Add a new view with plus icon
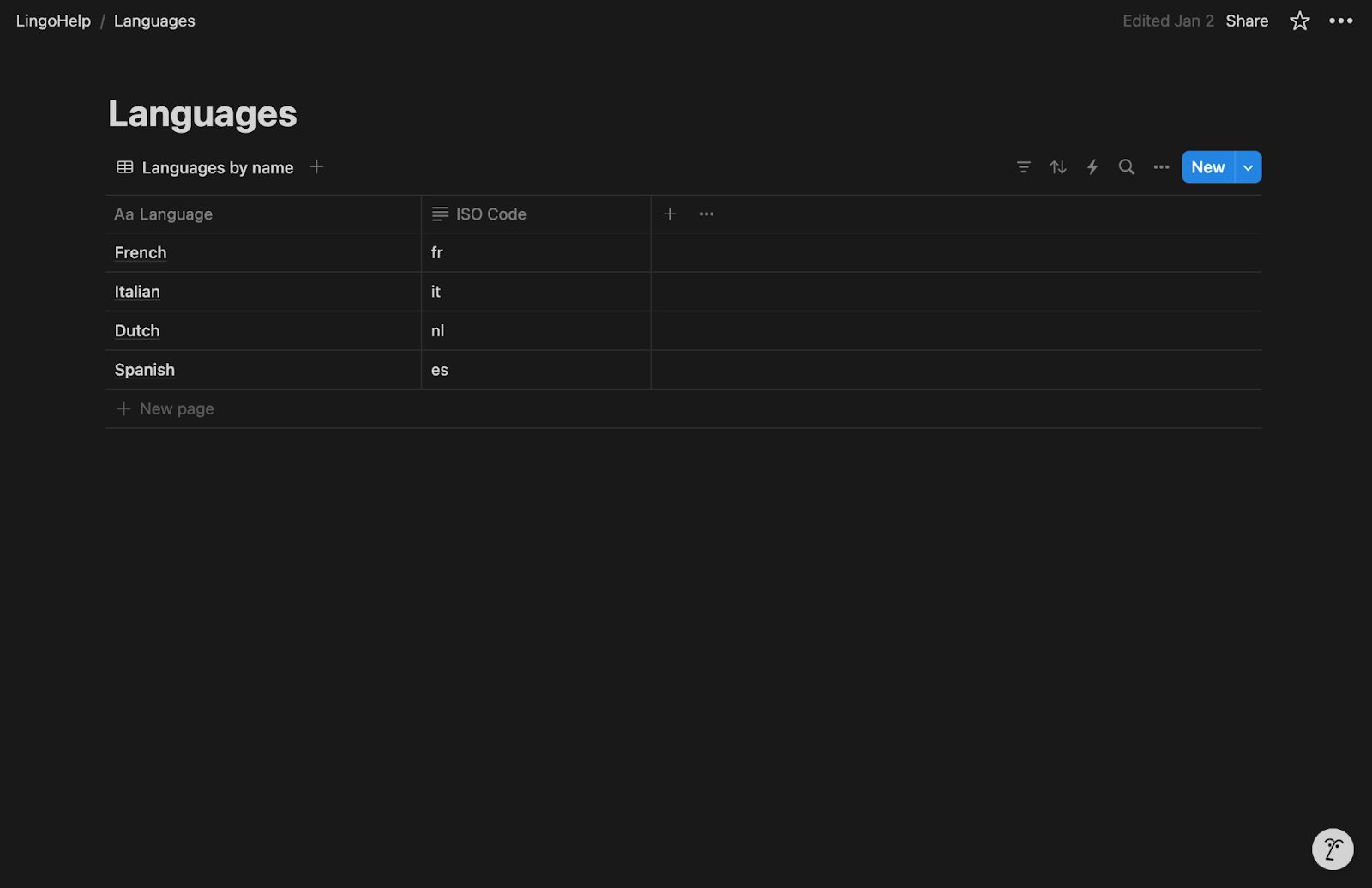 click(316, 166)
